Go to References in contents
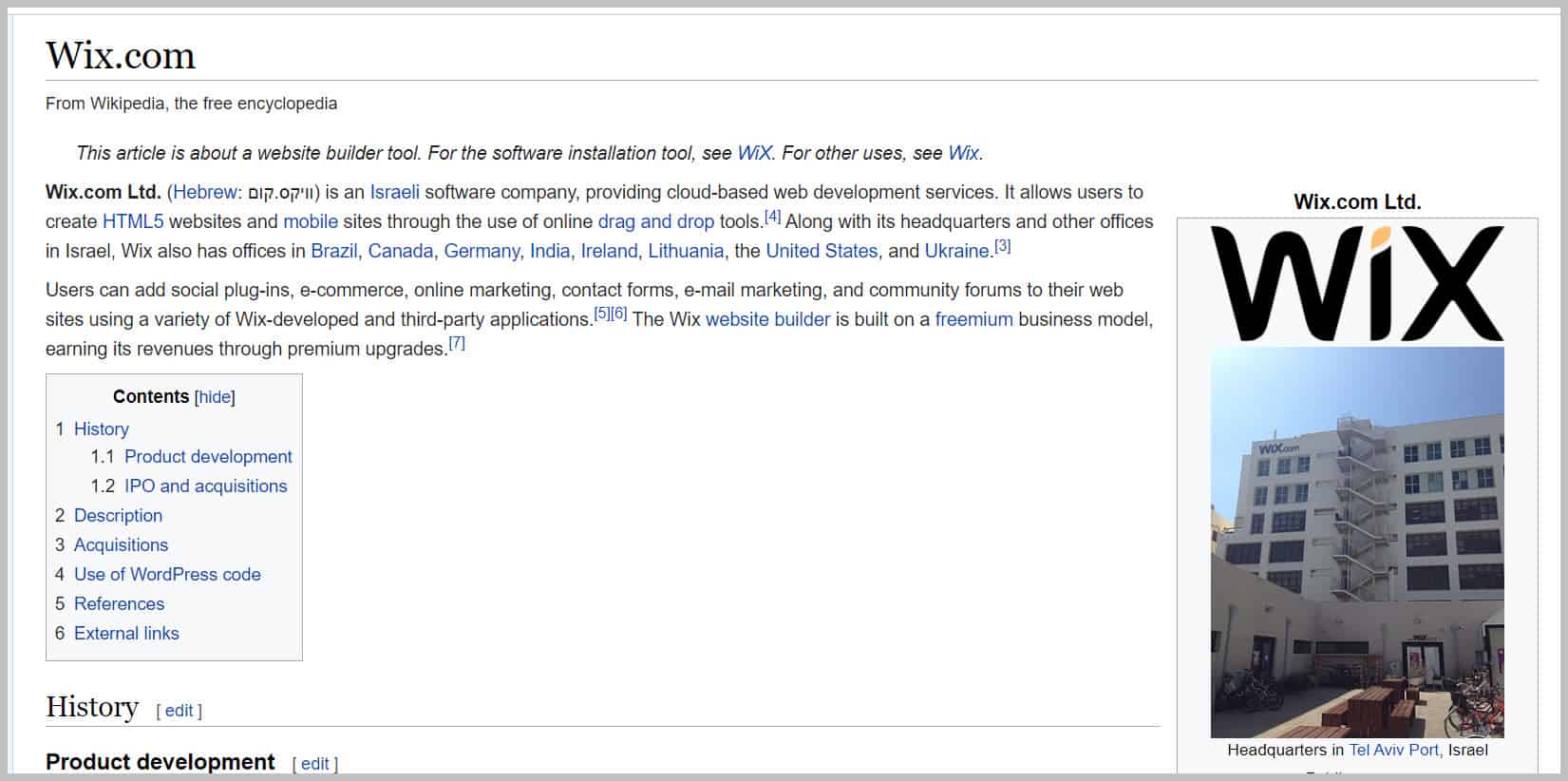 [x=119, y=603]
